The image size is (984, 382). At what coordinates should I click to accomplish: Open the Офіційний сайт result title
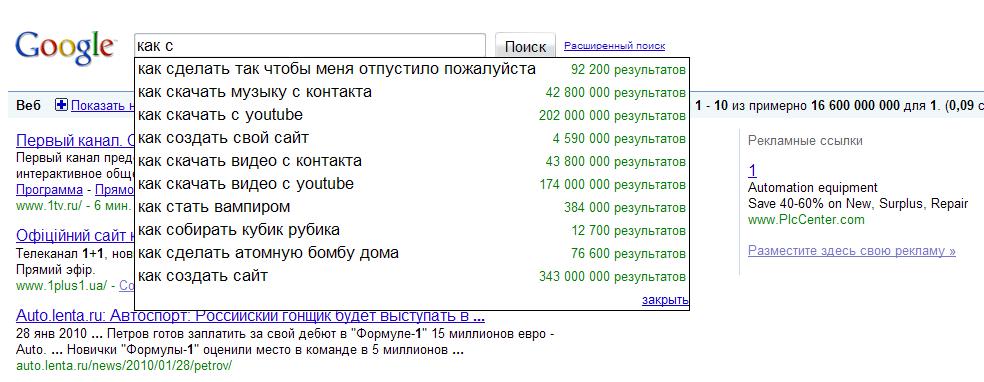point(75,236)
